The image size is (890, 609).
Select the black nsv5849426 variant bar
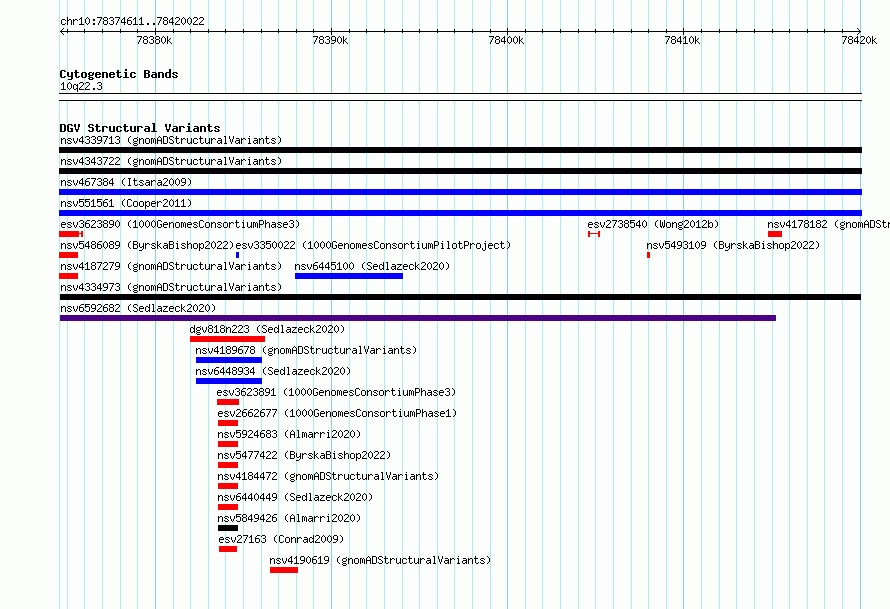point(228,528)
